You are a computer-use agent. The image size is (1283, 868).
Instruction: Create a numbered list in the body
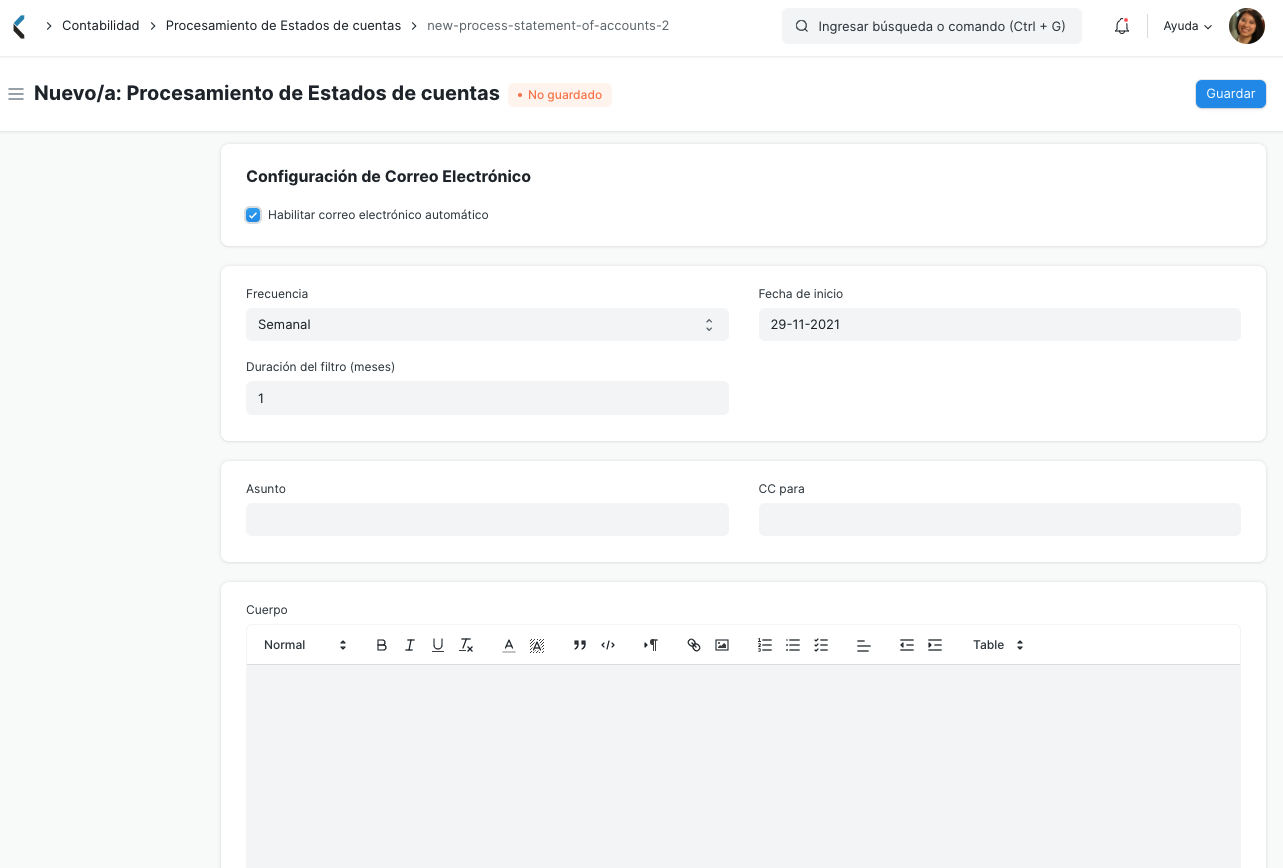click(x=765, y=644)
